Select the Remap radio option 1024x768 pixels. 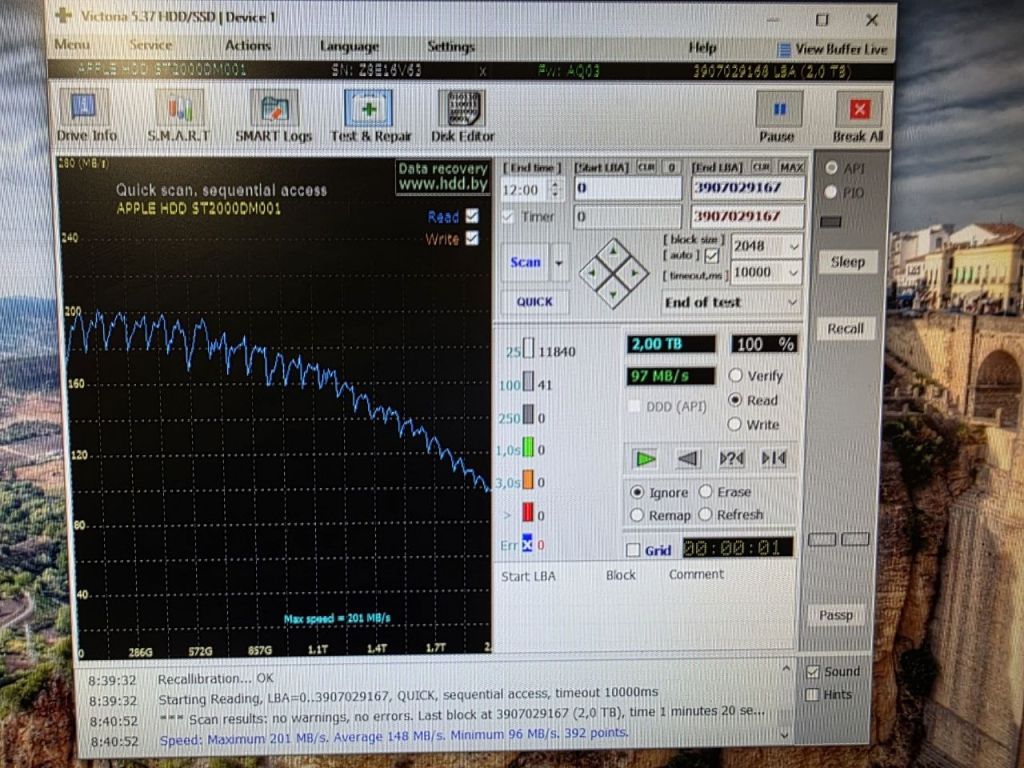(x=637, y=515)
